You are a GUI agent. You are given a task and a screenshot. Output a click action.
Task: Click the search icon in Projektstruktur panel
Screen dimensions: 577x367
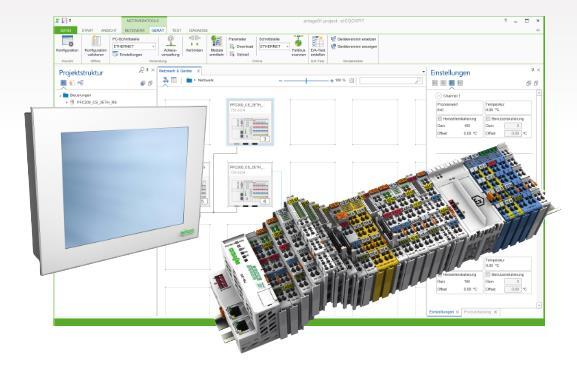pos(142,70)
